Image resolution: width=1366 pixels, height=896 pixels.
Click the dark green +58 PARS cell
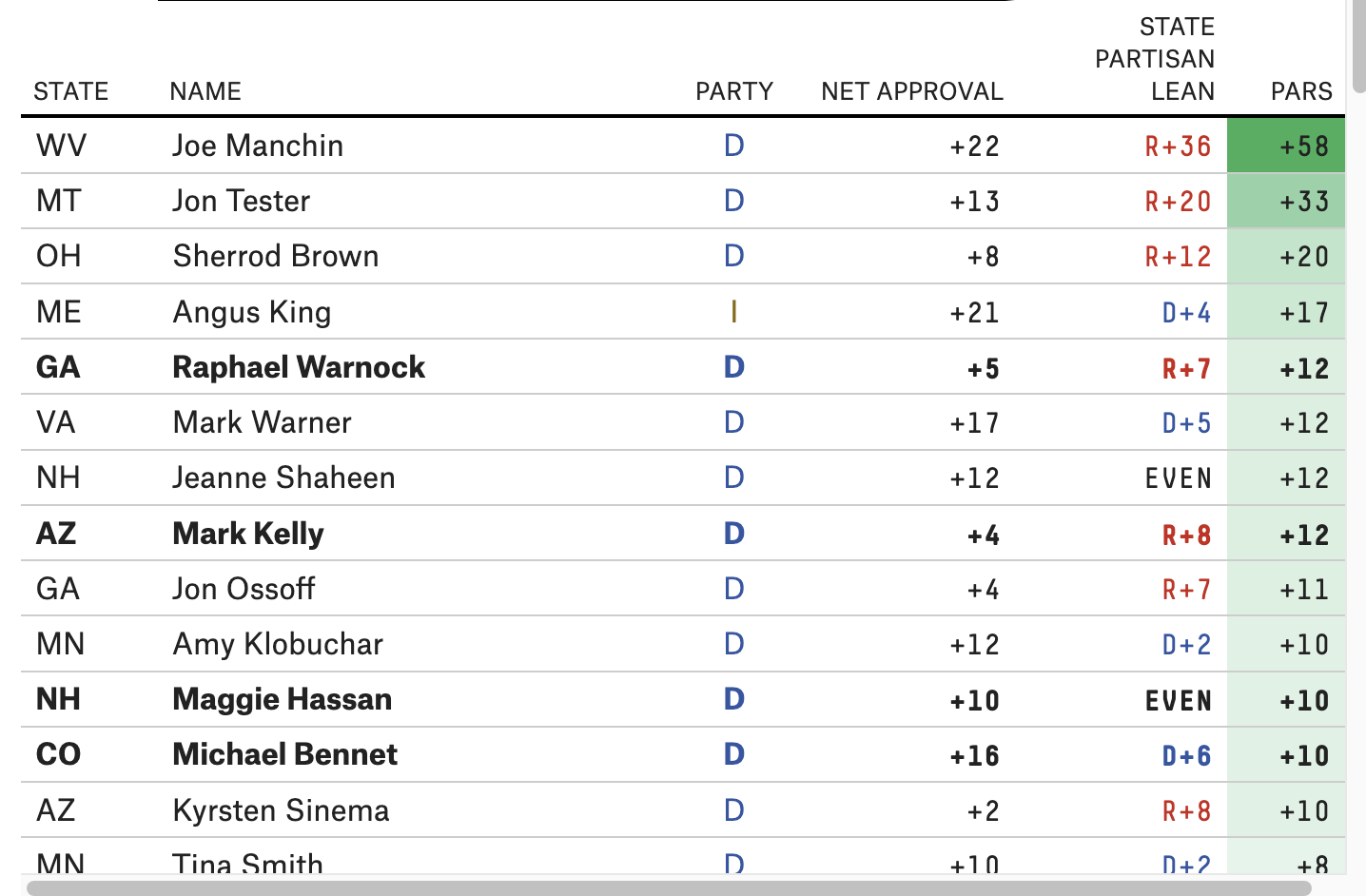[1286, 146]
